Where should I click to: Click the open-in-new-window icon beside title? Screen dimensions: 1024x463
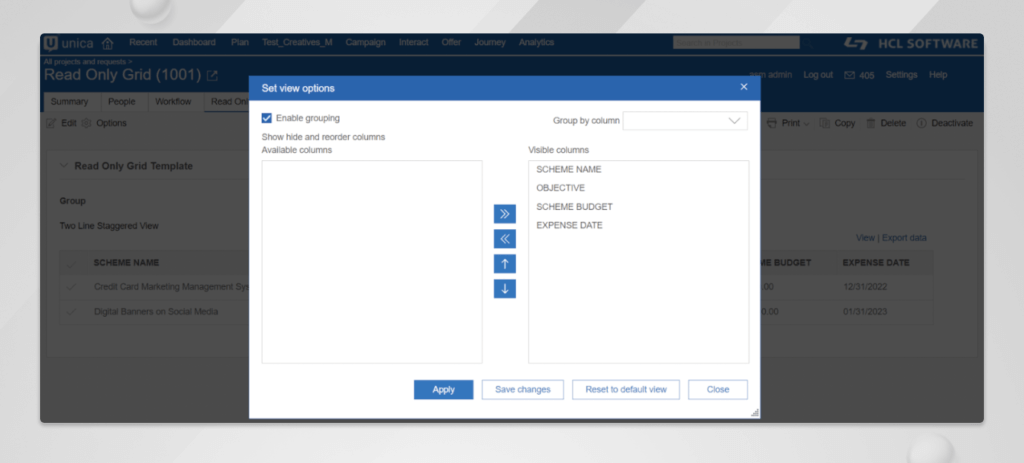(x=212, y=76)
